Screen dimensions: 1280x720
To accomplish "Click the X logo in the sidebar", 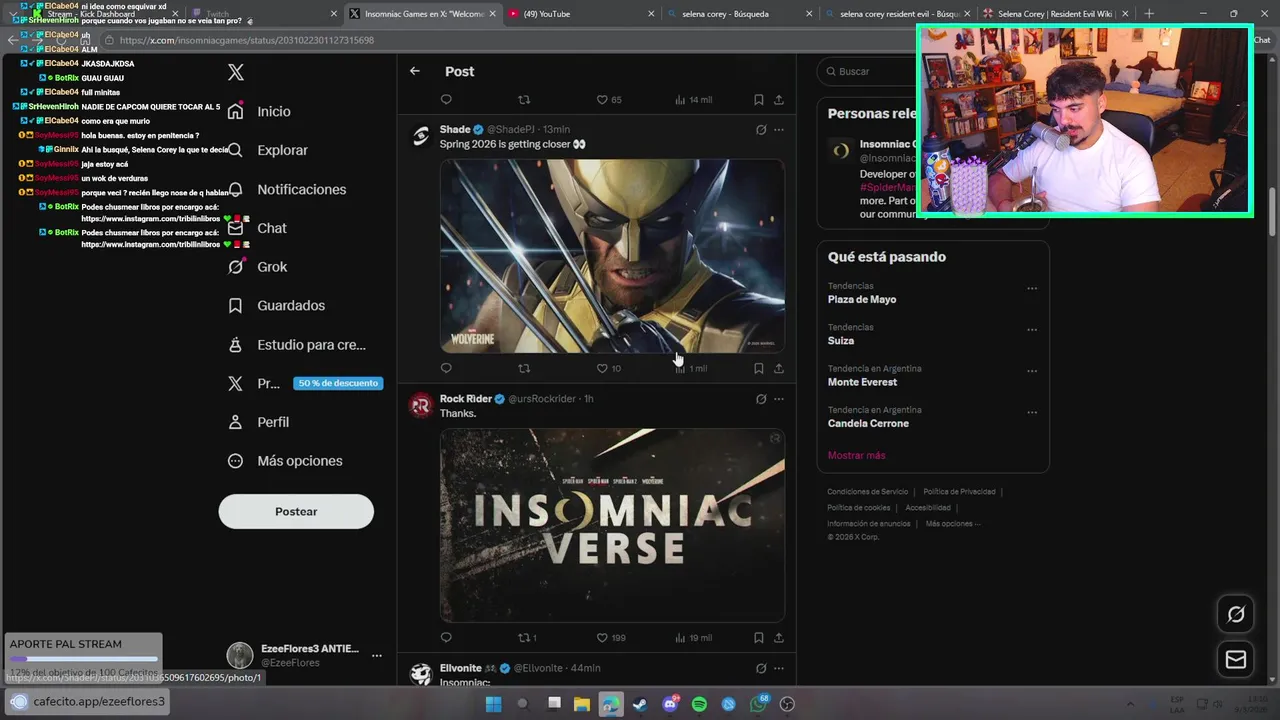I will point(235,72).
